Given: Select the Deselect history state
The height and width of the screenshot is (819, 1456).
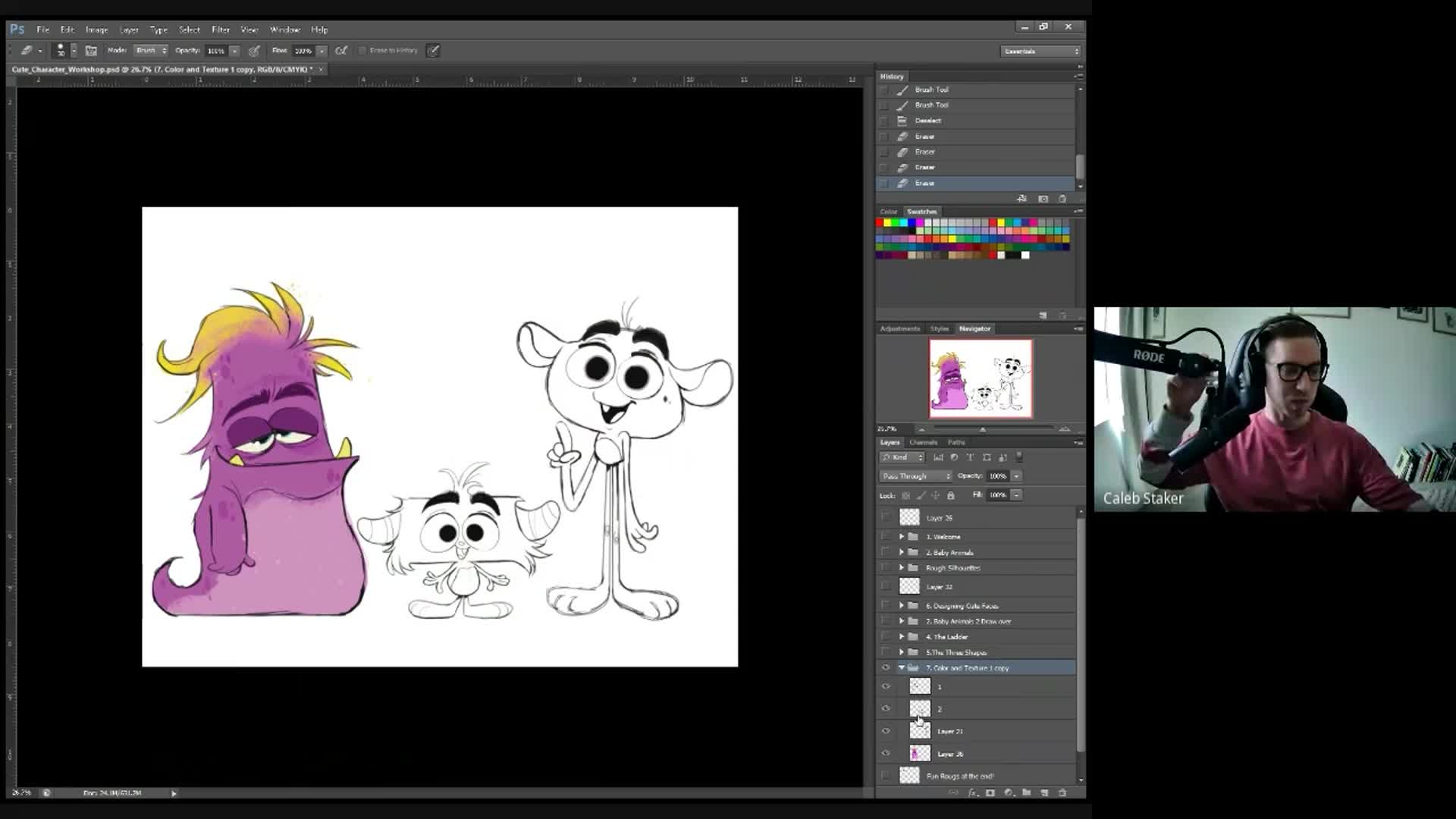Looking at the screenshot, I should [x=927, y=121].
